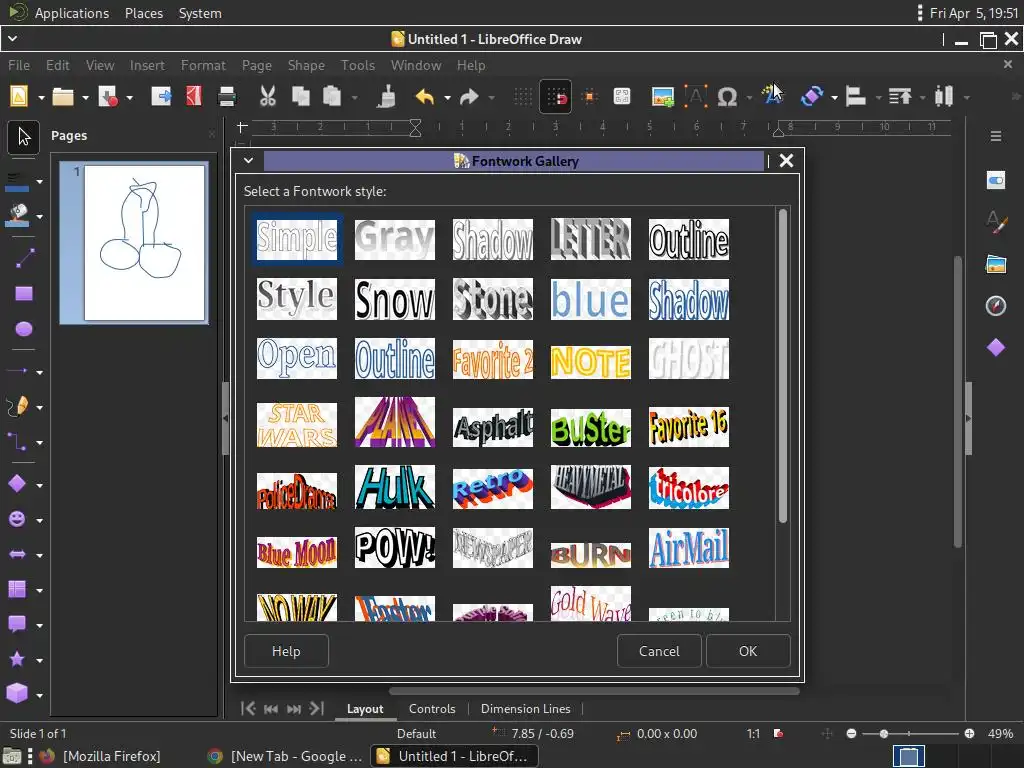Open the Tools menu
Image resolution: width=1024 pixels, height=768 pixels.
(358, 65)
